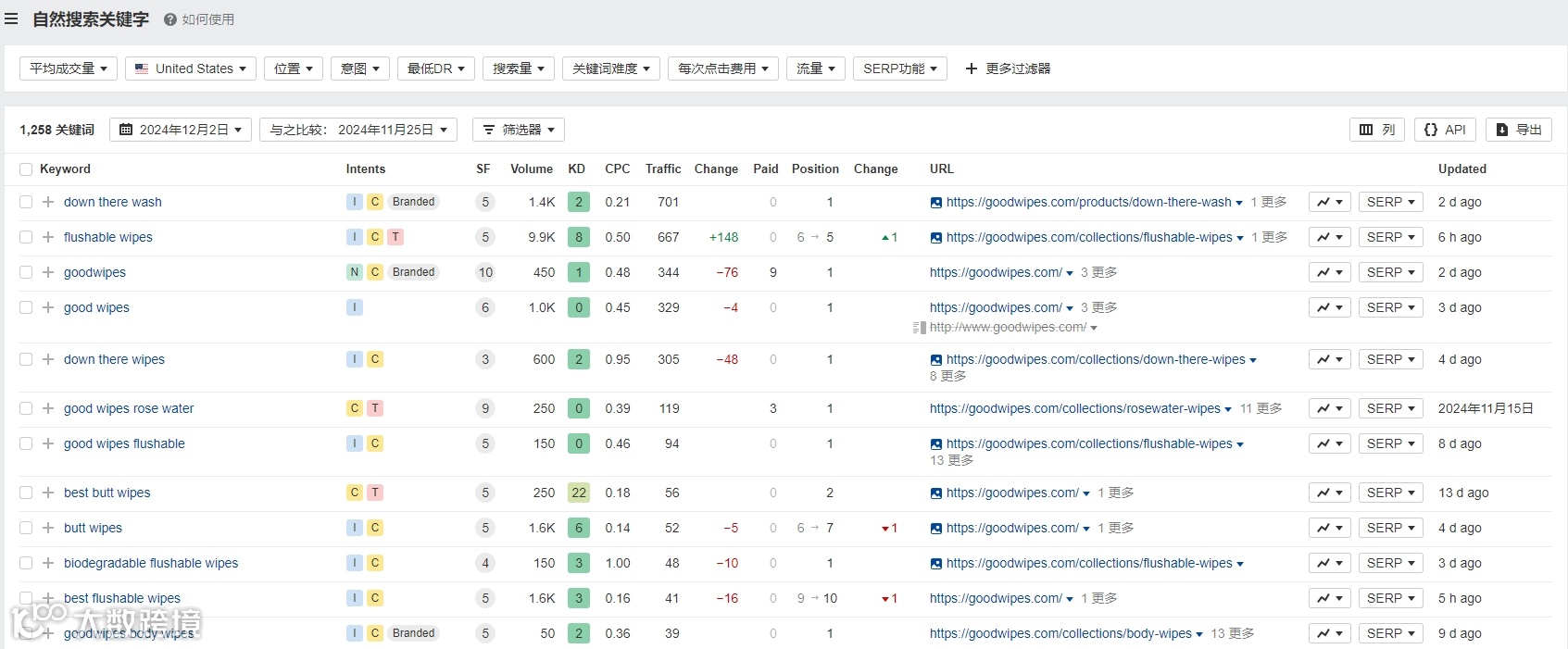Image resolution: width=1568 pixels, height=649 pixels.
Task: Check the 'down there wash' row checkbox
Action: pos(26,202)
